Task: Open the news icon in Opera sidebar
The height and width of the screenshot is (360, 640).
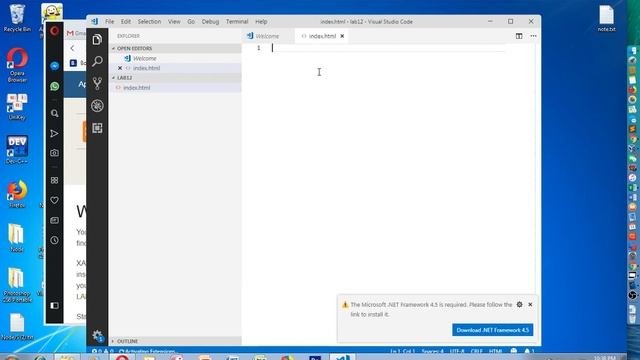Action: [x=54, y=220]
